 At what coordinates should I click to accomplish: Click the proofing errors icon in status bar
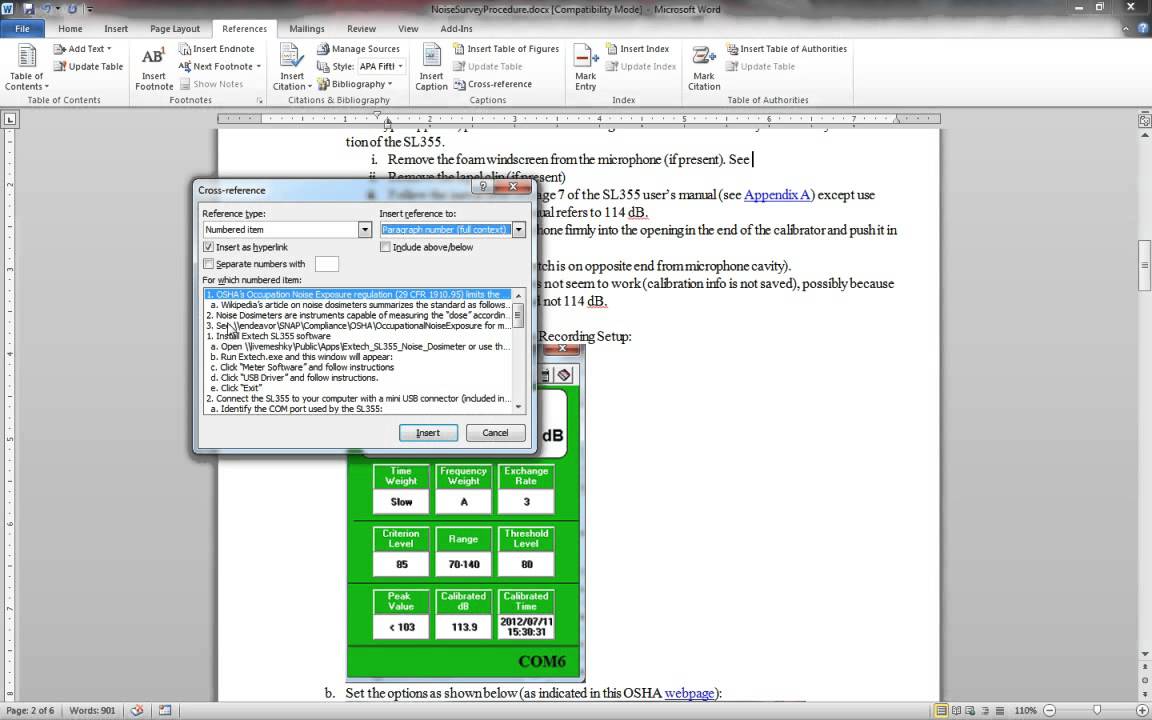tap(137, 710)
